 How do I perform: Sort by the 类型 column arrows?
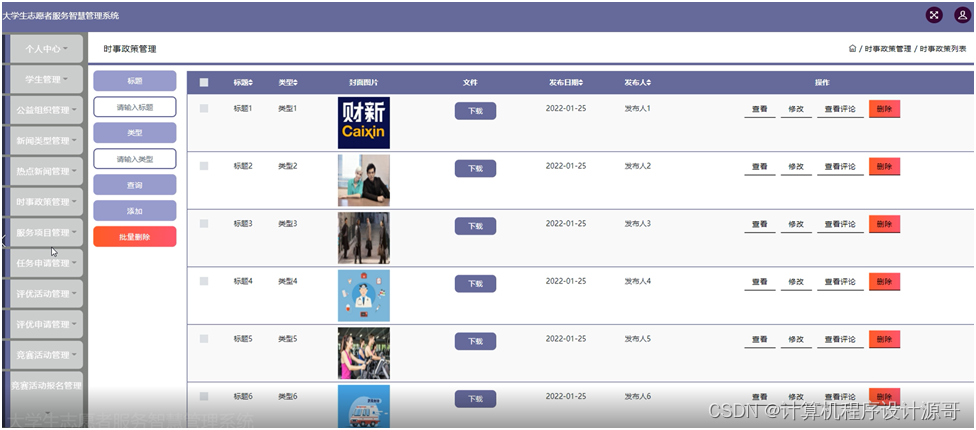296,83
